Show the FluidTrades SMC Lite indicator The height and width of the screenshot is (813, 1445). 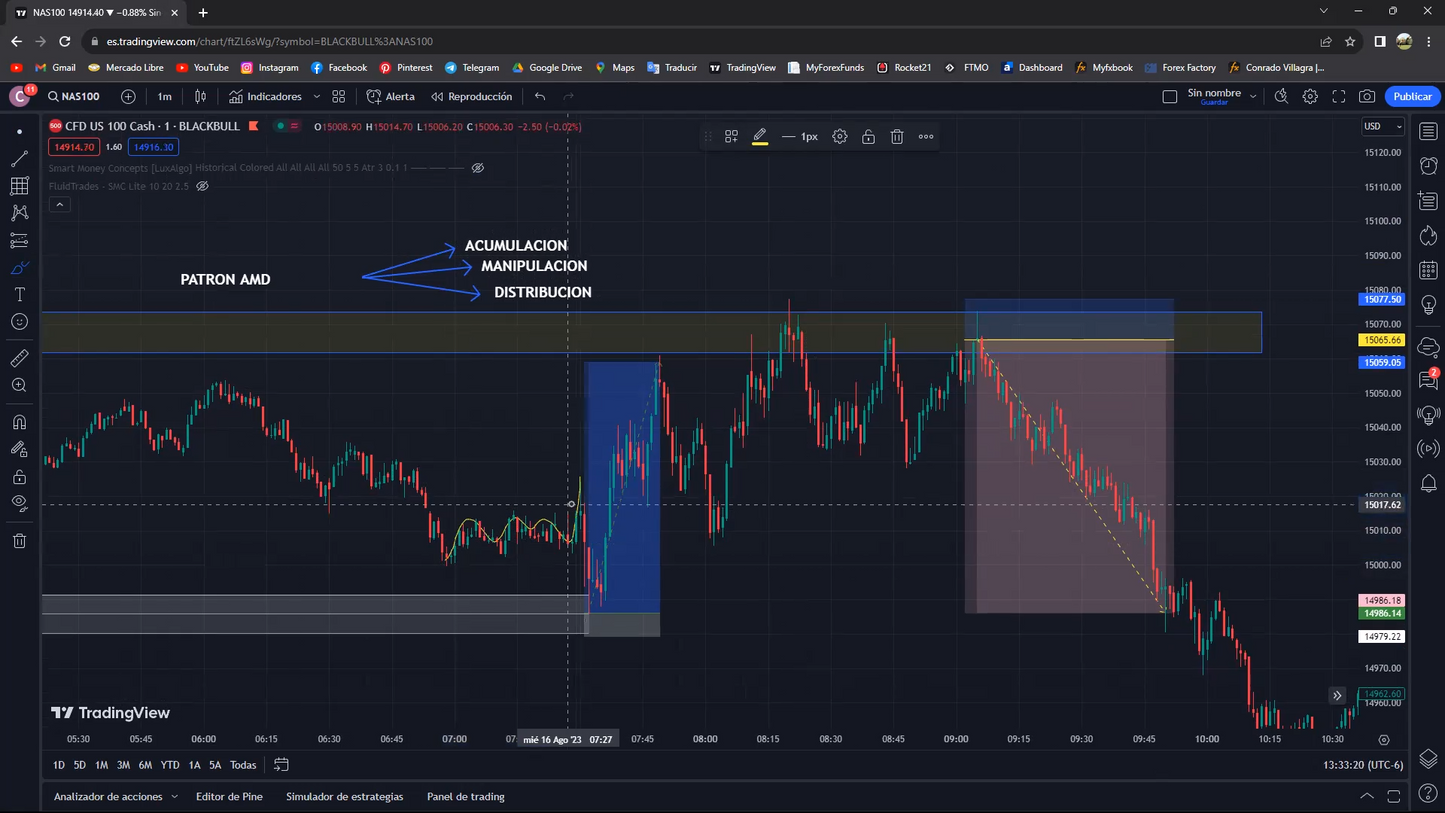tap(202, 186)
